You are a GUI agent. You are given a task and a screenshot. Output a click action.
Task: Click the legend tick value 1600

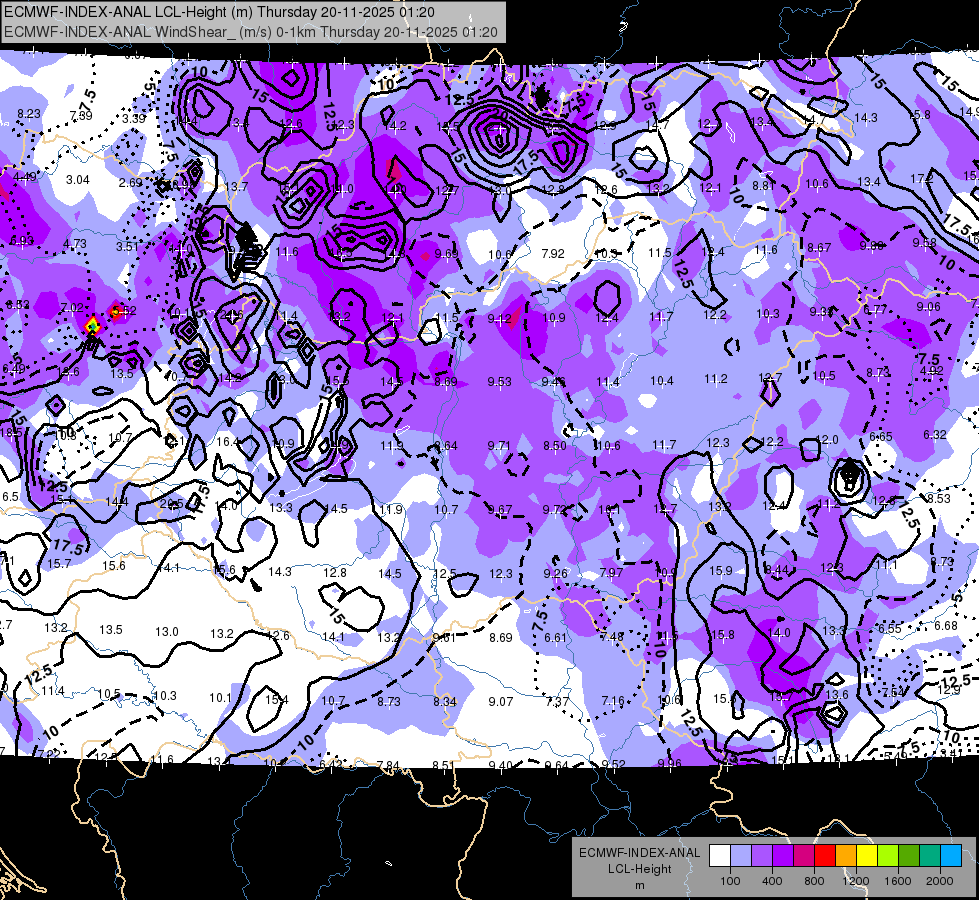pos(898,881)
